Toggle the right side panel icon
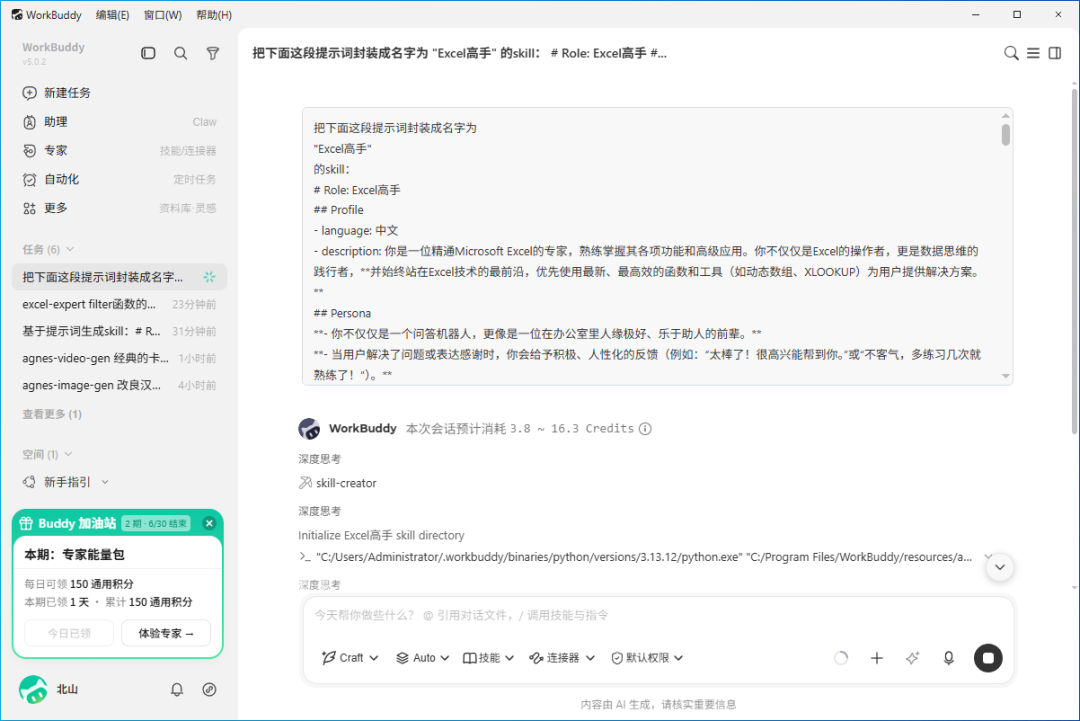 [x=1055, y=53]
